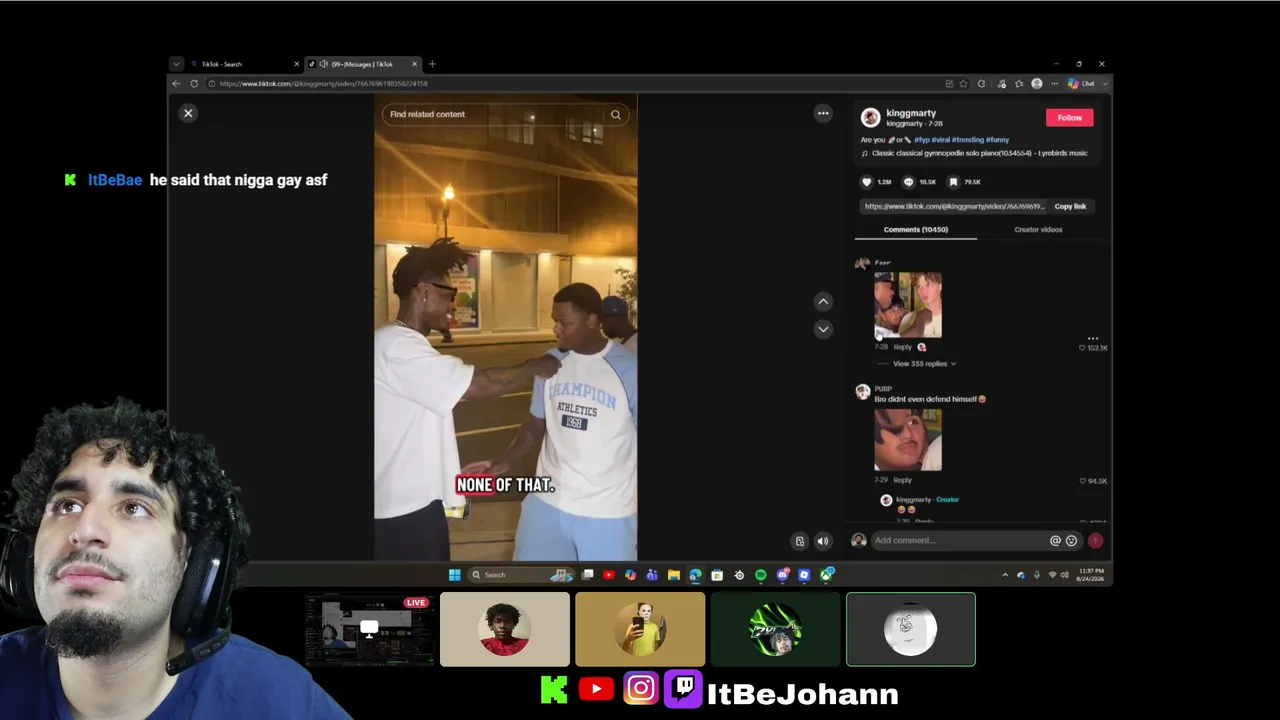Search using the Find related content field
The height and width of the screenshot is (720, 1280).
(x=505, y=114)
